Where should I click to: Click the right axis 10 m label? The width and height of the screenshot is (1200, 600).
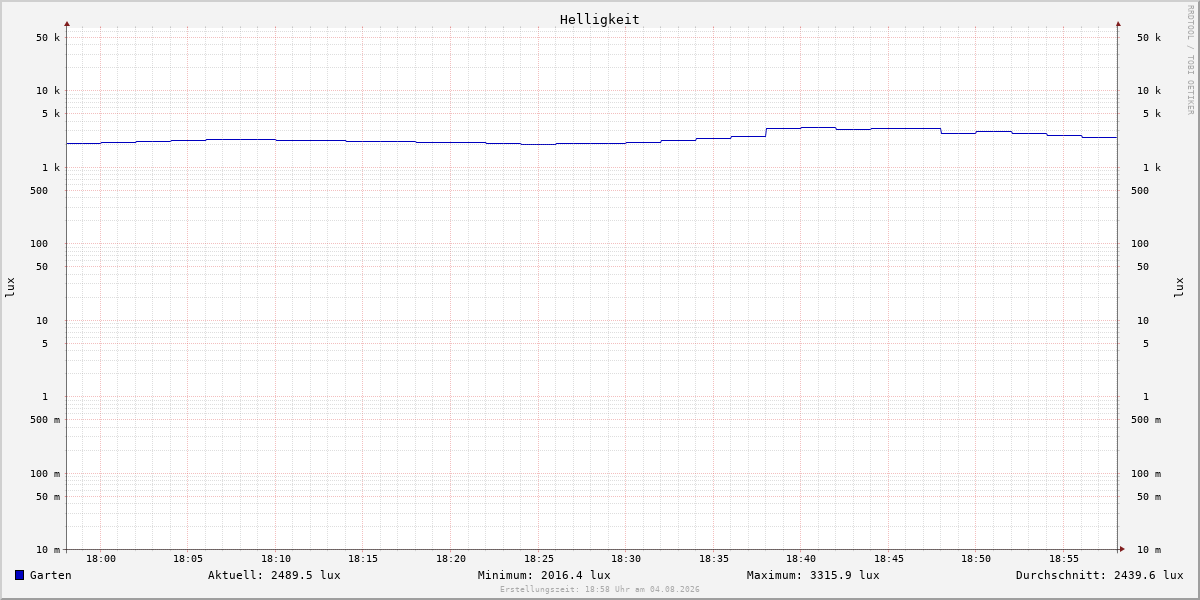tap(1149, 550)
